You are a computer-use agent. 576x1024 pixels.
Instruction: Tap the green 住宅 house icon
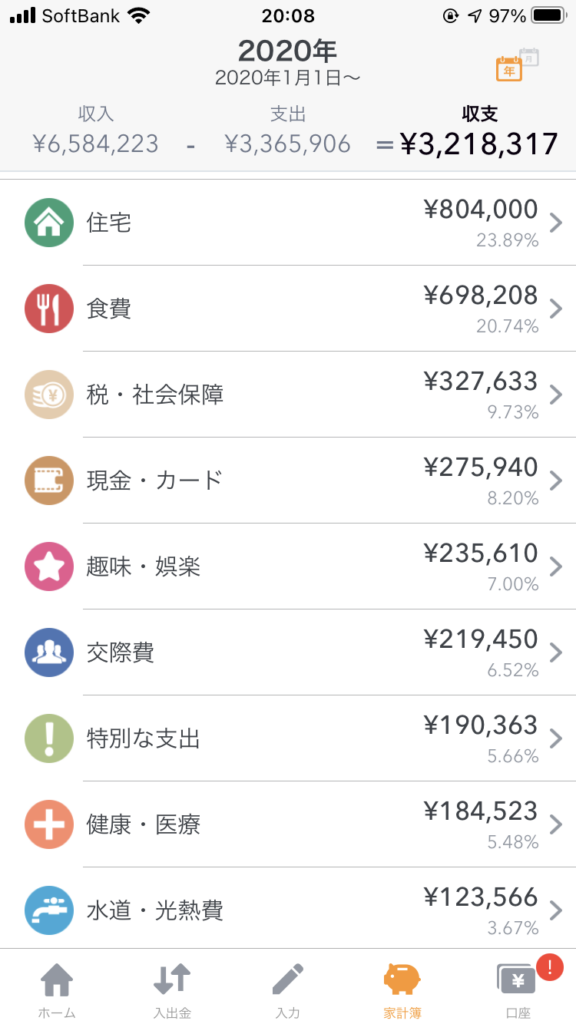point(49,223)
